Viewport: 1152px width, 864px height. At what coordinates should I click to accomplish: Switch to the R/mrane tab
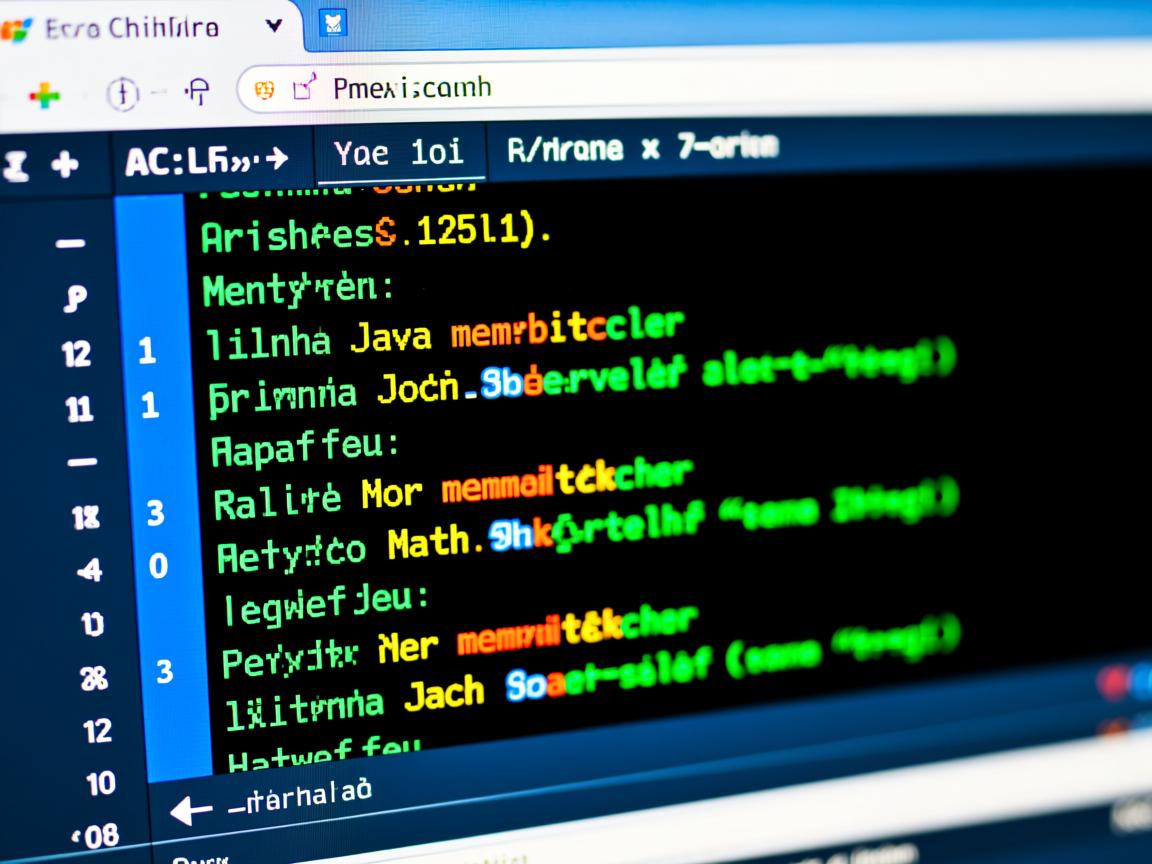click(565, 150)
